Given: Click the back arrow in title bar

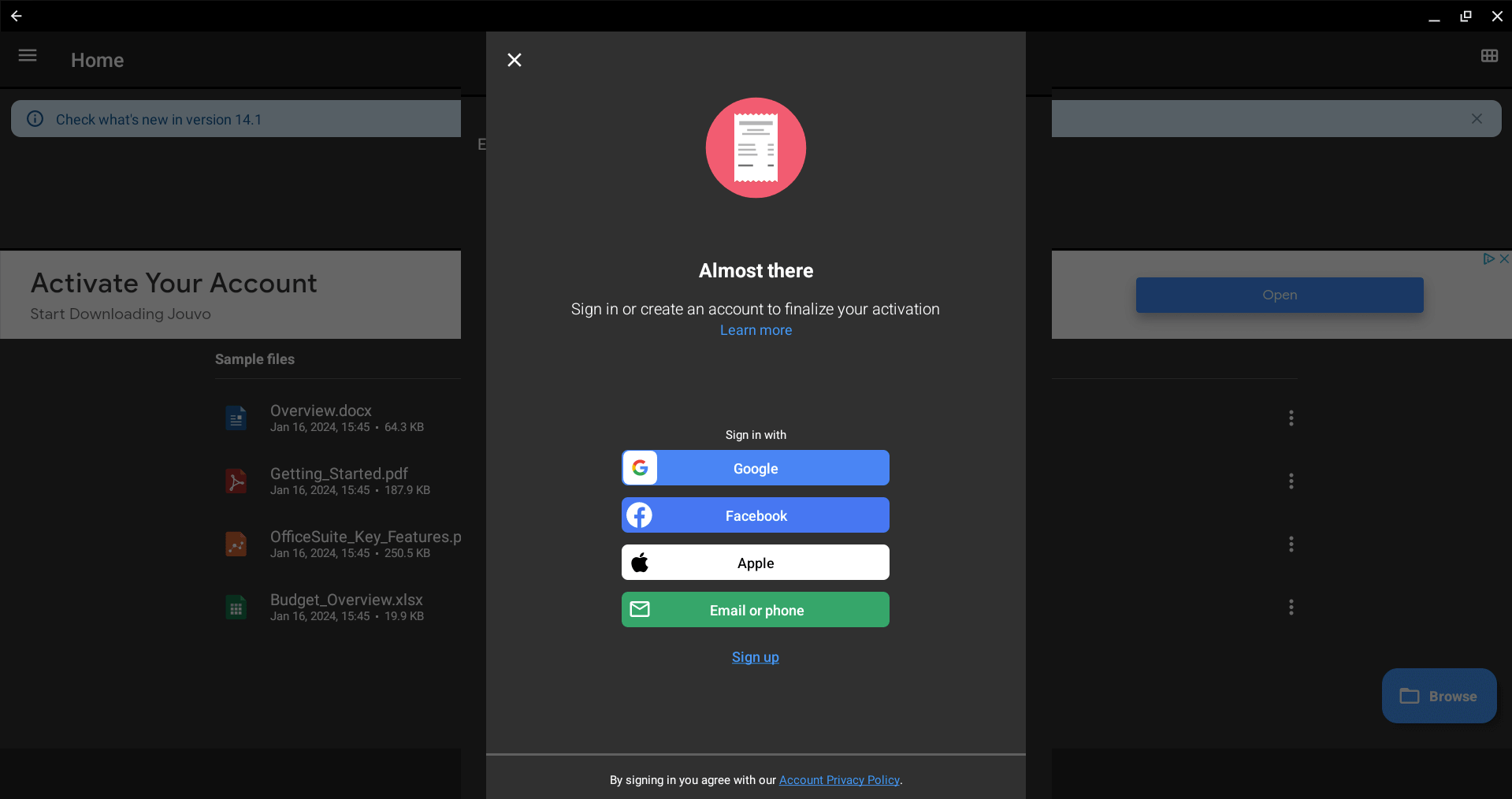Looking at the screenshot, I should (16, 16).
